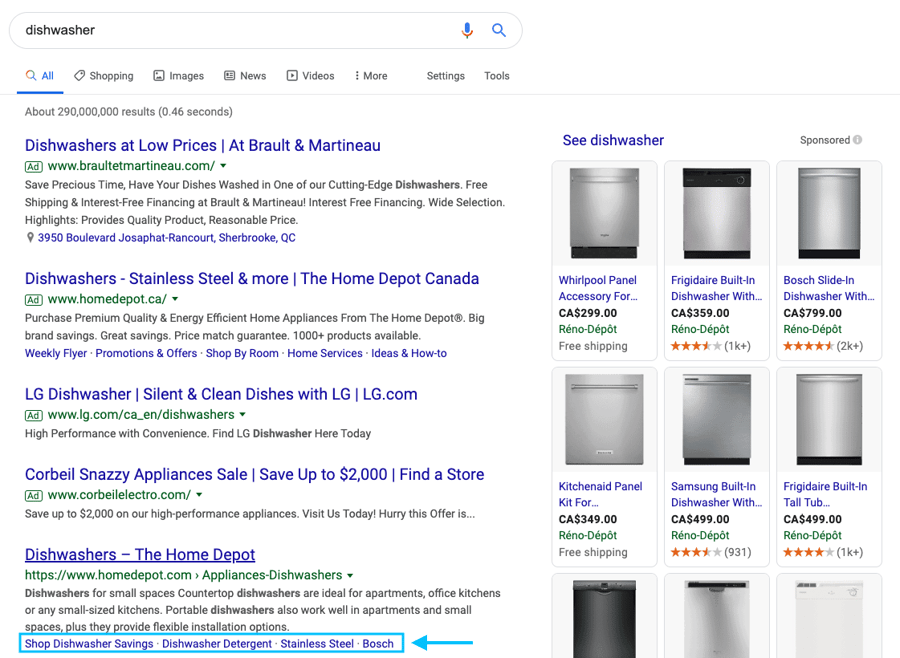Open 3950 Boulevard Josaphat-Rancourt address link

click(166, 238)
